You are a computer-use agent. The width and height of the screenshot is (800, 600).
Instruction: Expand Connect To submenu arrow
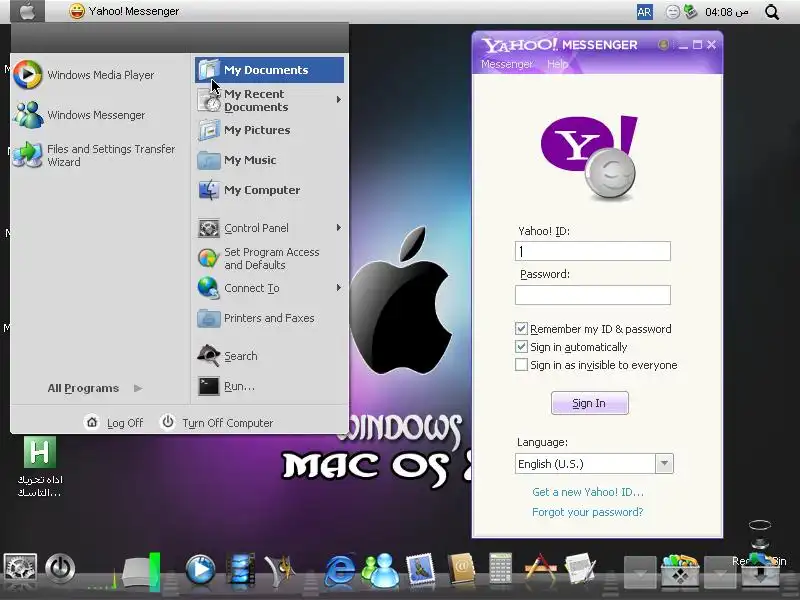(x=338, y=288)
